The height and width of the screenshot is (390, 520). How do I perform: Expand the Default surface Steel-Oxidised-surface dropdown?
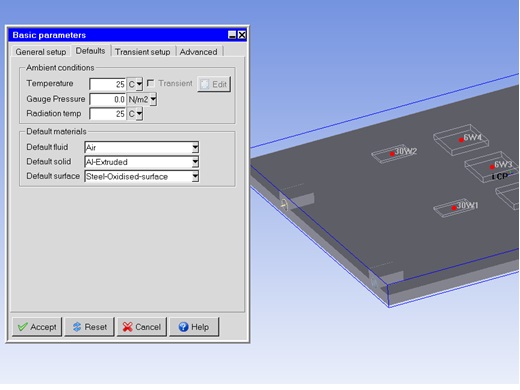click(195, 176)
